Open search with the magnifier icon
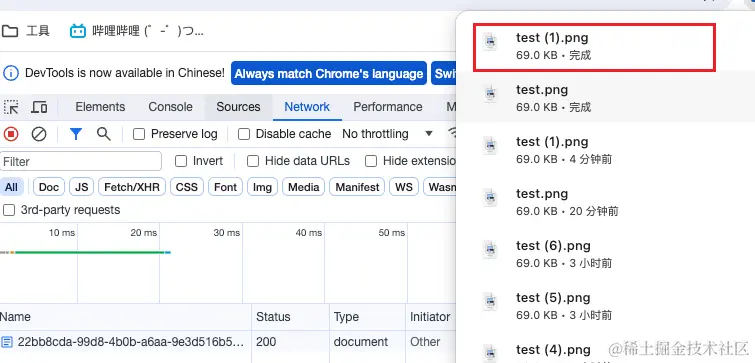Viewport: 755px width, 363px height. click(x=104, y=133)
